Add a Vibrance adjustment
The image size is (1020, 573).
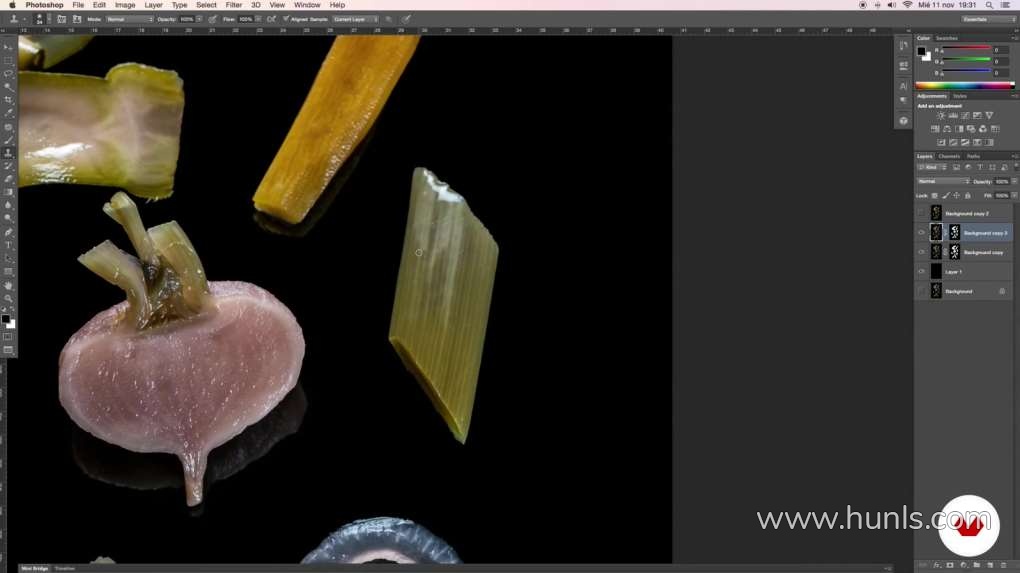pos(989,116)
